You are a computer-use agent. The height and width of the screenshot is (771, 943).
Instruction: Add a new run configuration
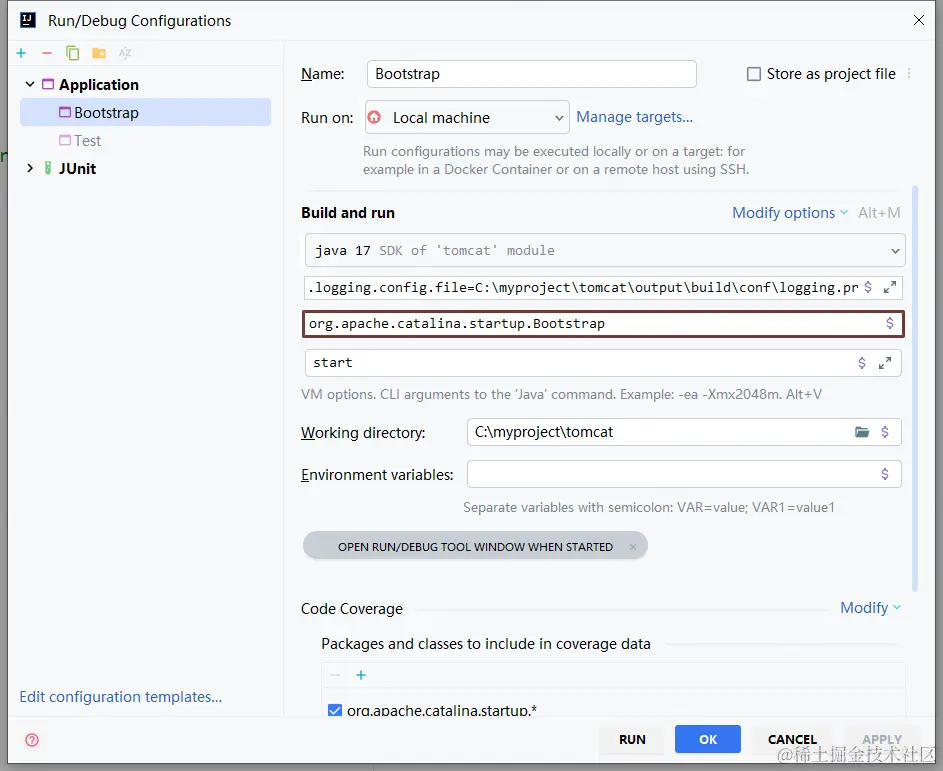[21, 53]
